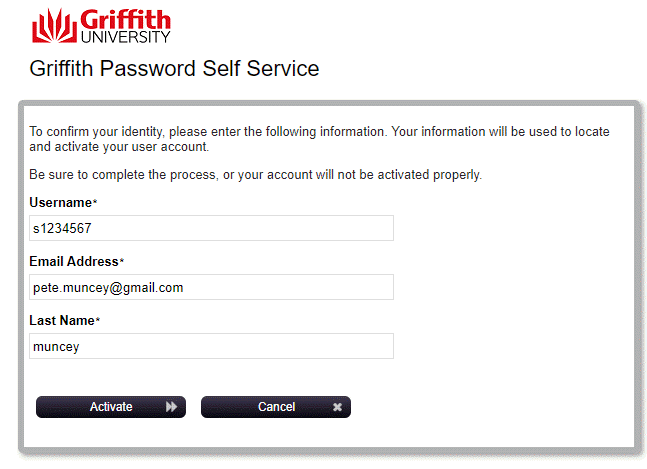Click the red asterisk beside Username

pos(95,204)
